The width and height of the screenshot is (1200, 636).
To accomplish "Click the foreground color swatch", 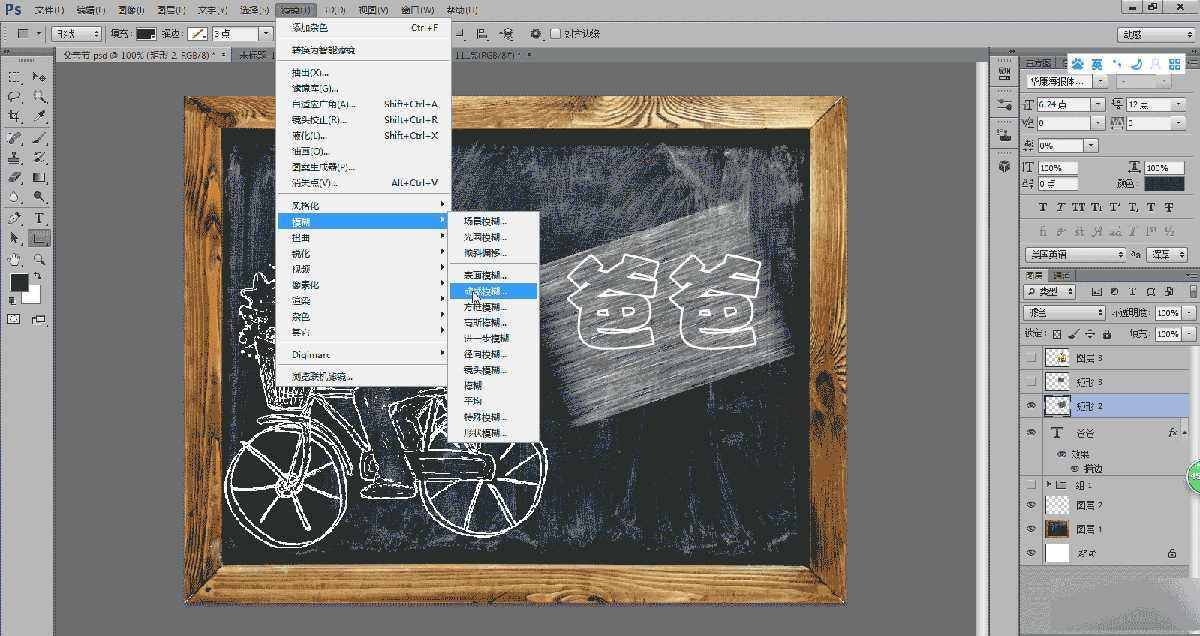I will [18, 281].
